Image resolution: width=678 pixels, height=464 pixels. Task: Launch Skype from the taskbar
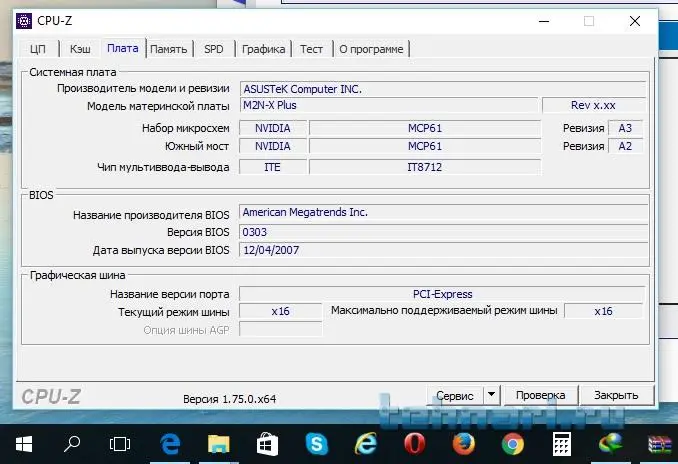click(x=317, y=444)
